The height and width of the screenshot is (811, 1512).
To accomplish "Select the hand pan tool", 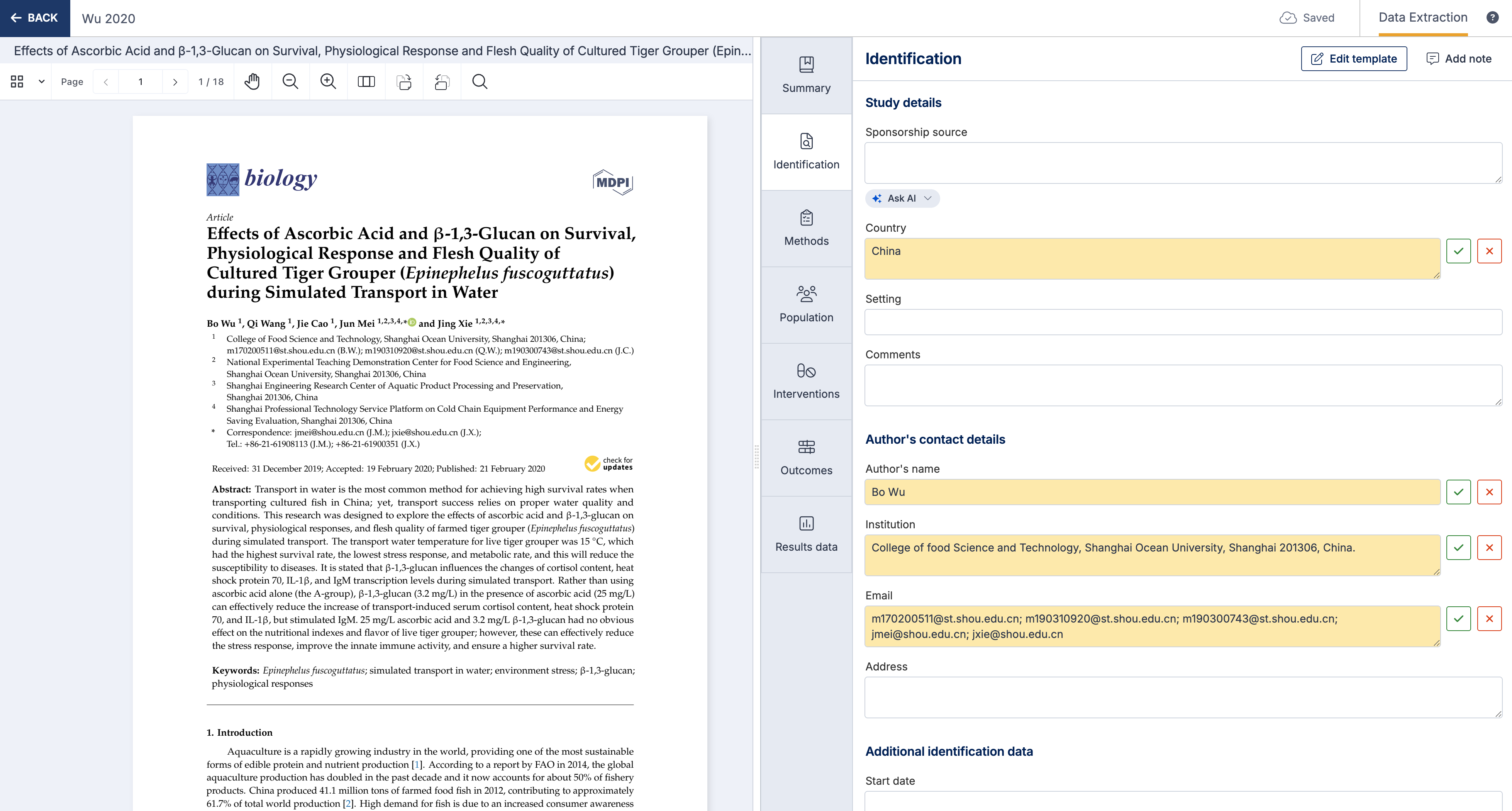I will [253, 81].
